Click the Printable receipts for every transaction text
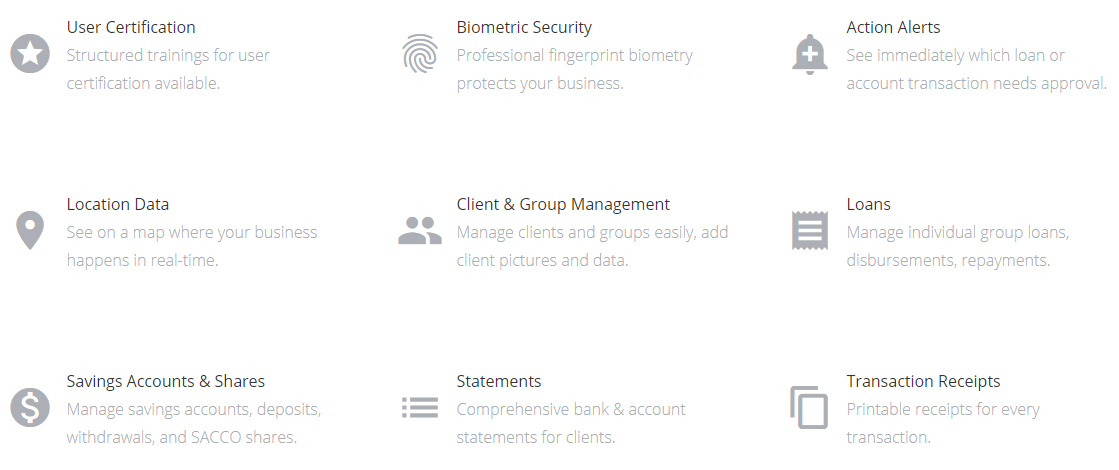 [x=943, y=423]
